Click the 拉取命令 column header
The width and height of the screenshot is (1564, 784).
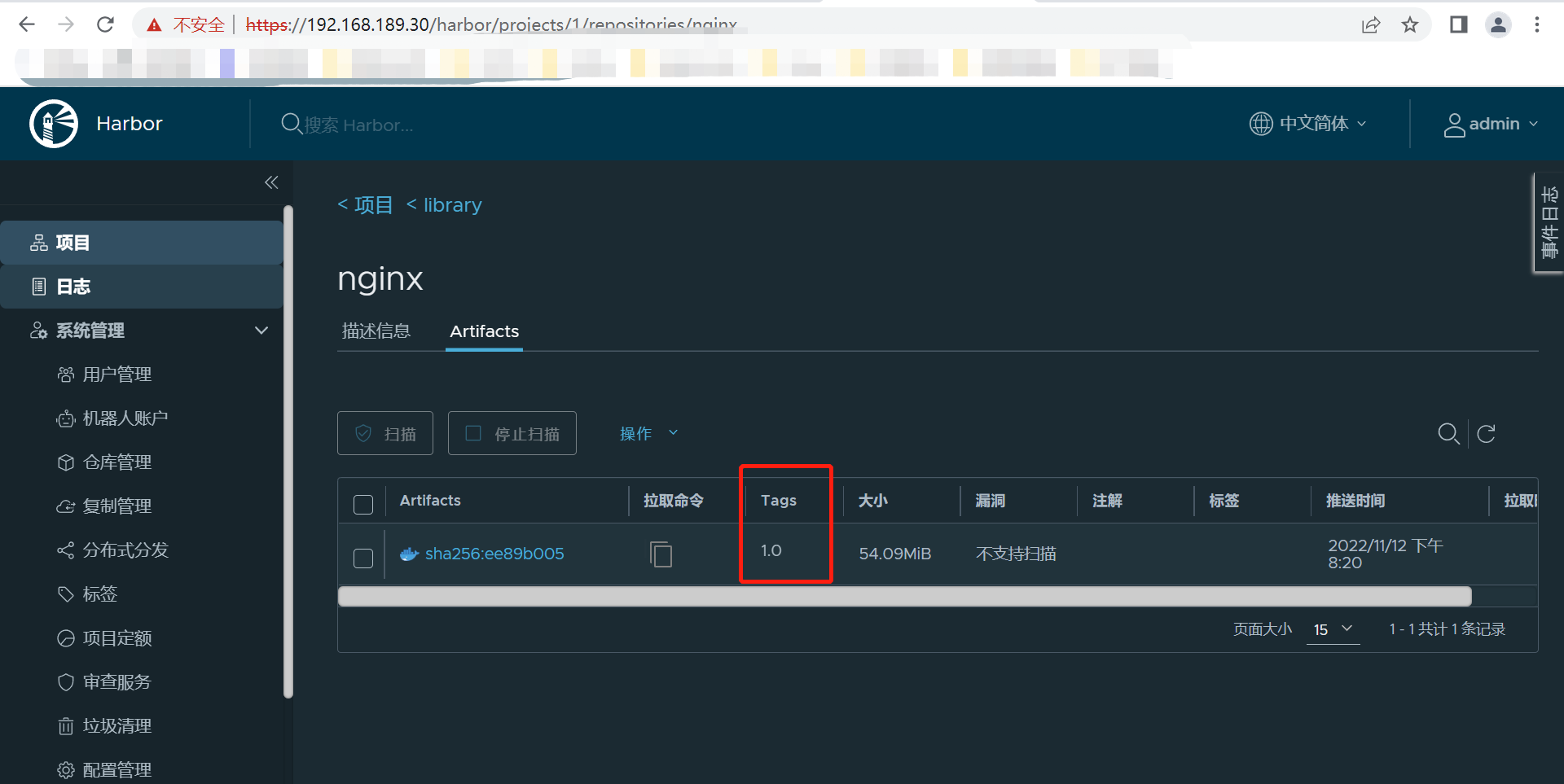tap(674, 501)
